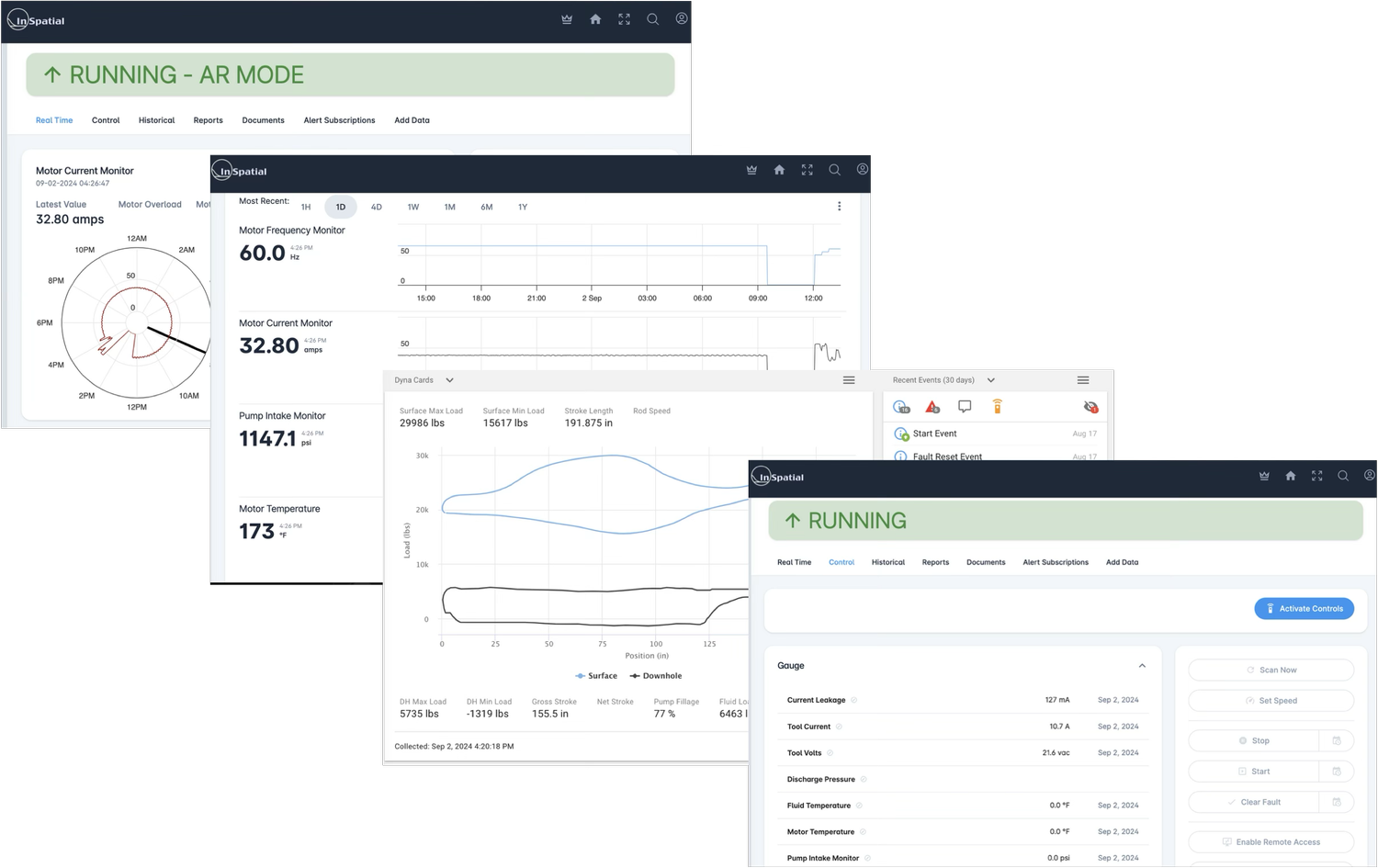Toggle the alert events filter with red triangle
Screen dimensions: 1378x868
[x=932, y=406]
